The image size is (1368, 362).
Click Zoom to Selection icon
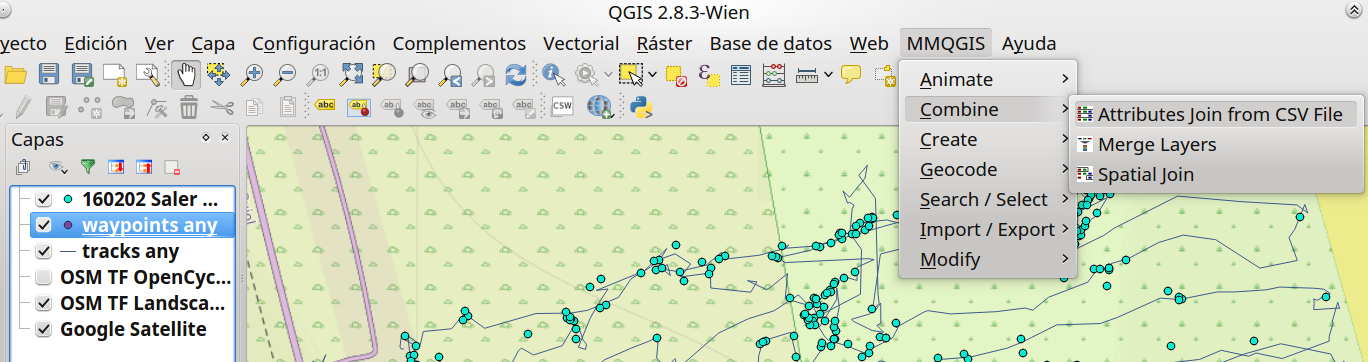pyautogui.click(x=384, y=74)
